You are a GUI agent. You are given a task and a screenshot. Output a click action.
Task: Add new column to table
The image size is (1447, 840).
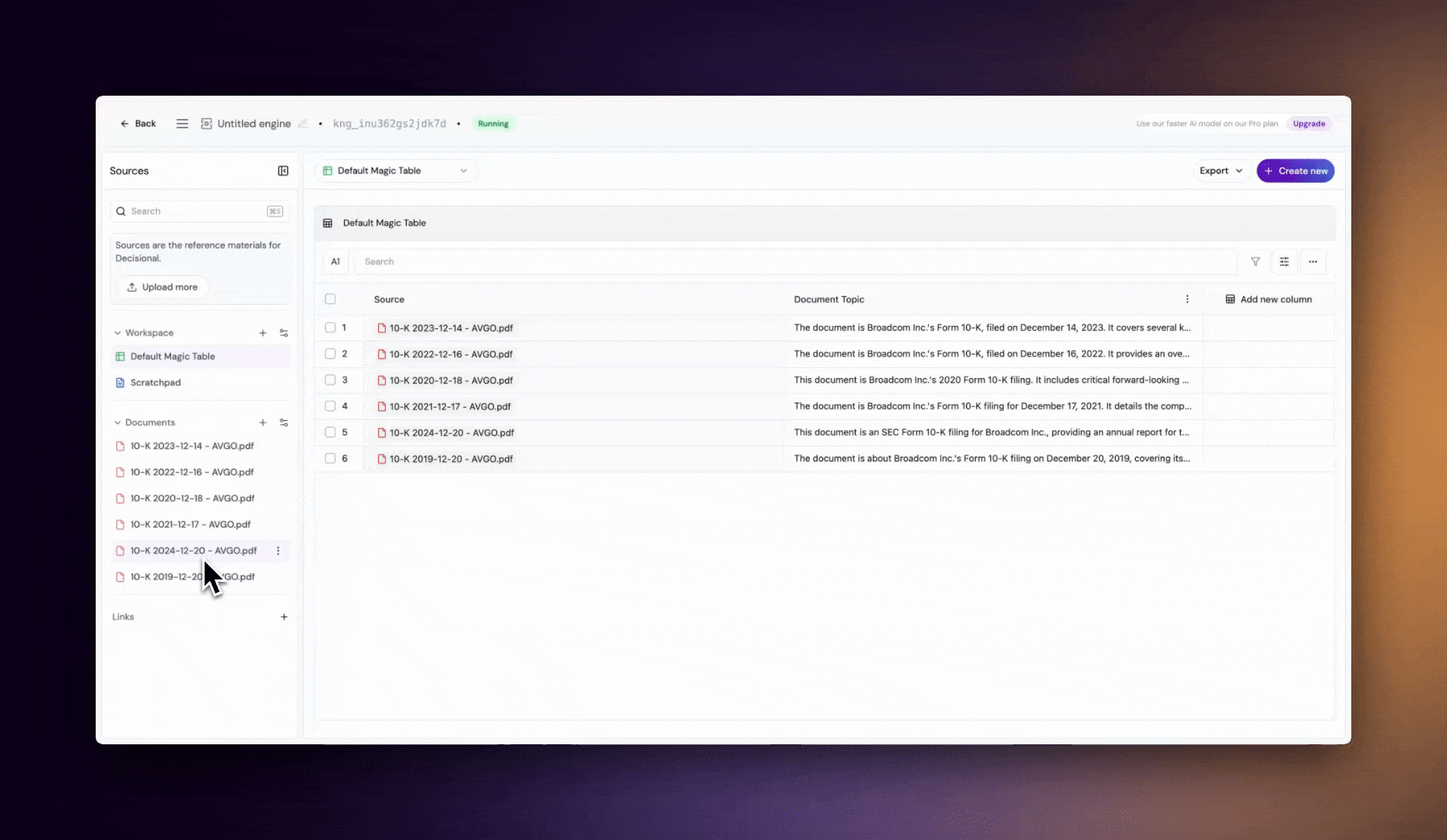coord(1269,299)
